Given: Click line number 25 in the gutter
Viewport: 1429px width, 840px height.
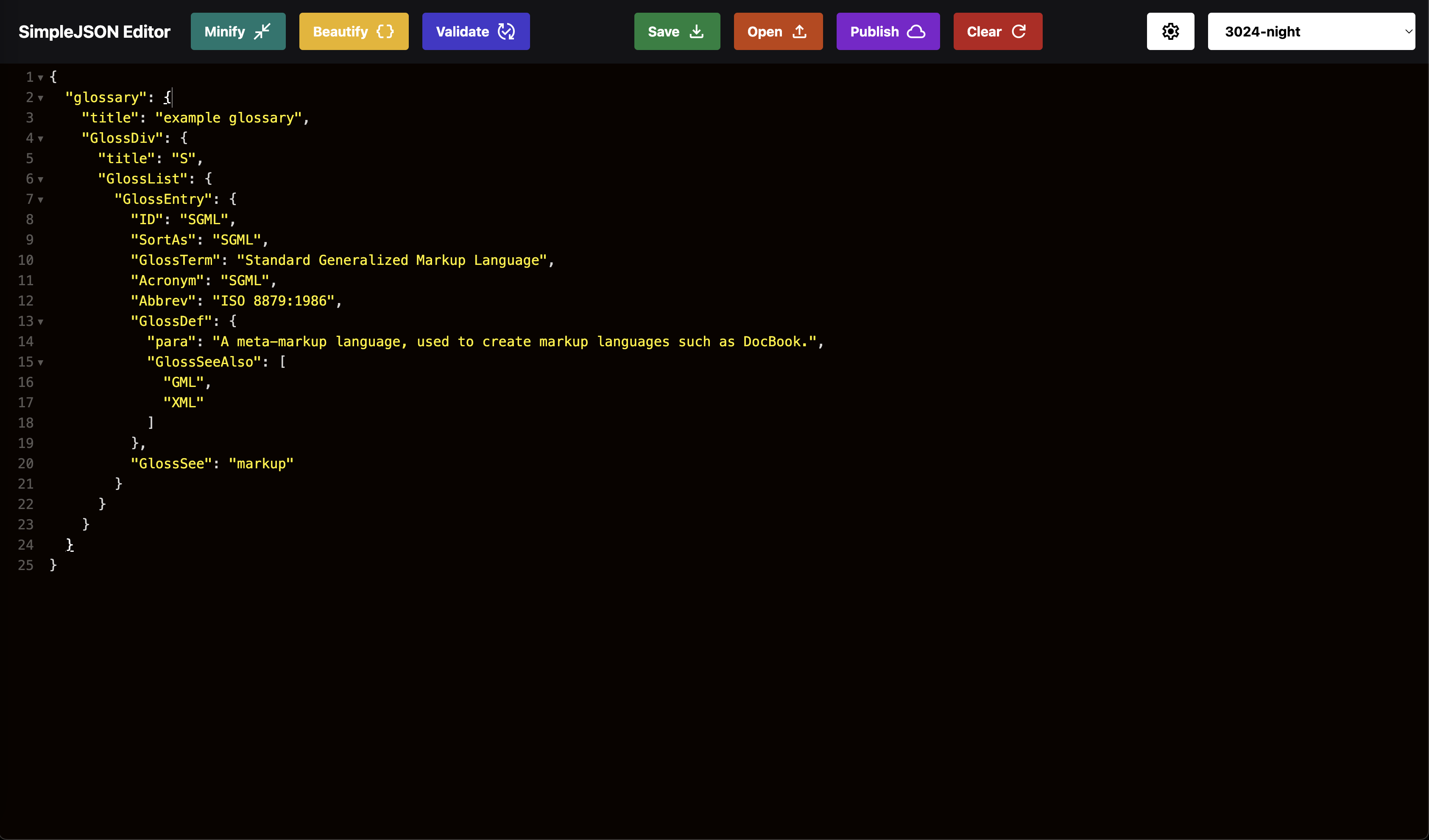Looking at the screenshot, I should [x=26, y=566].
